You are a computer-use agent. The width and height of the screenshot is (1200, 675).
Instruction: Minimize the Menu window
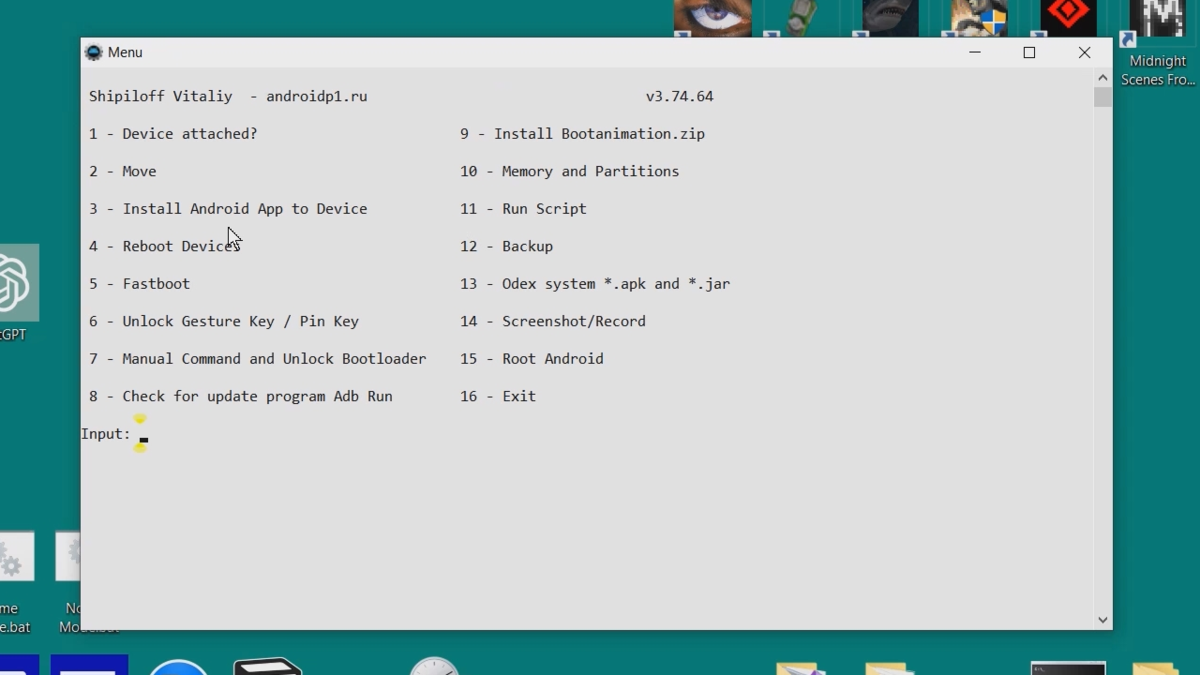point(975,52)
